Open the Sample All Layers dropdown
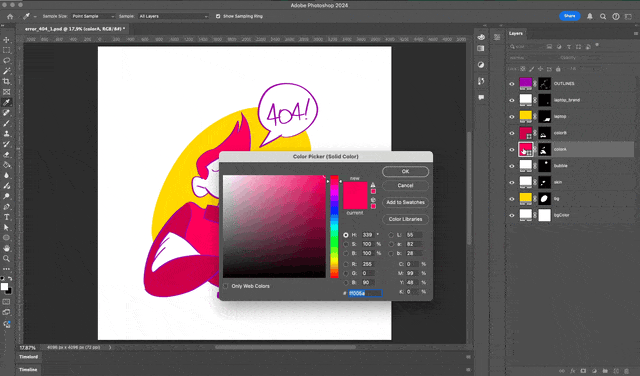The image size is (640, 376). click(x=173, y=16)
